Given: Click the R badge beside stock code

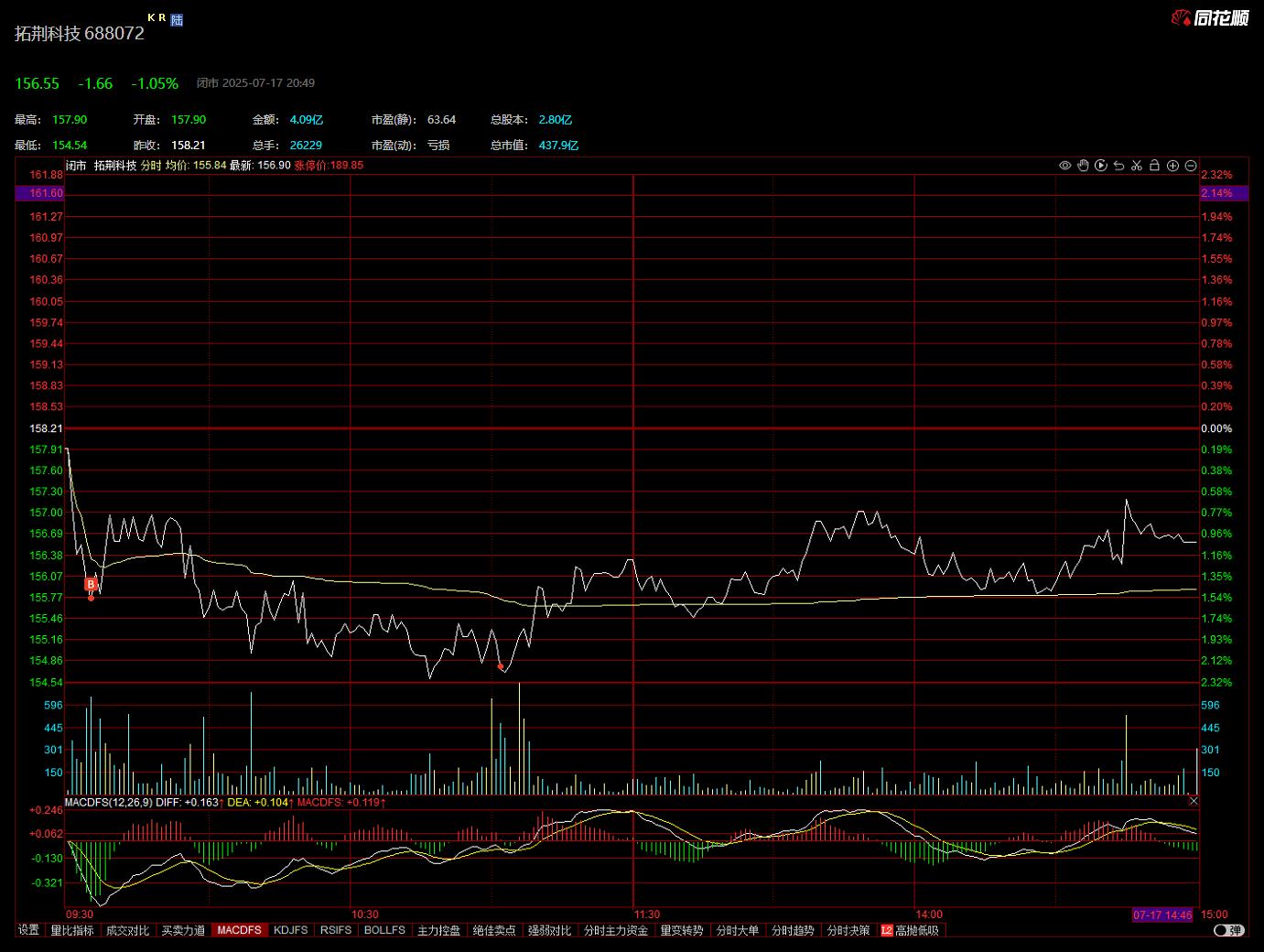Looking at the screenshot, I should pos(162,17).
